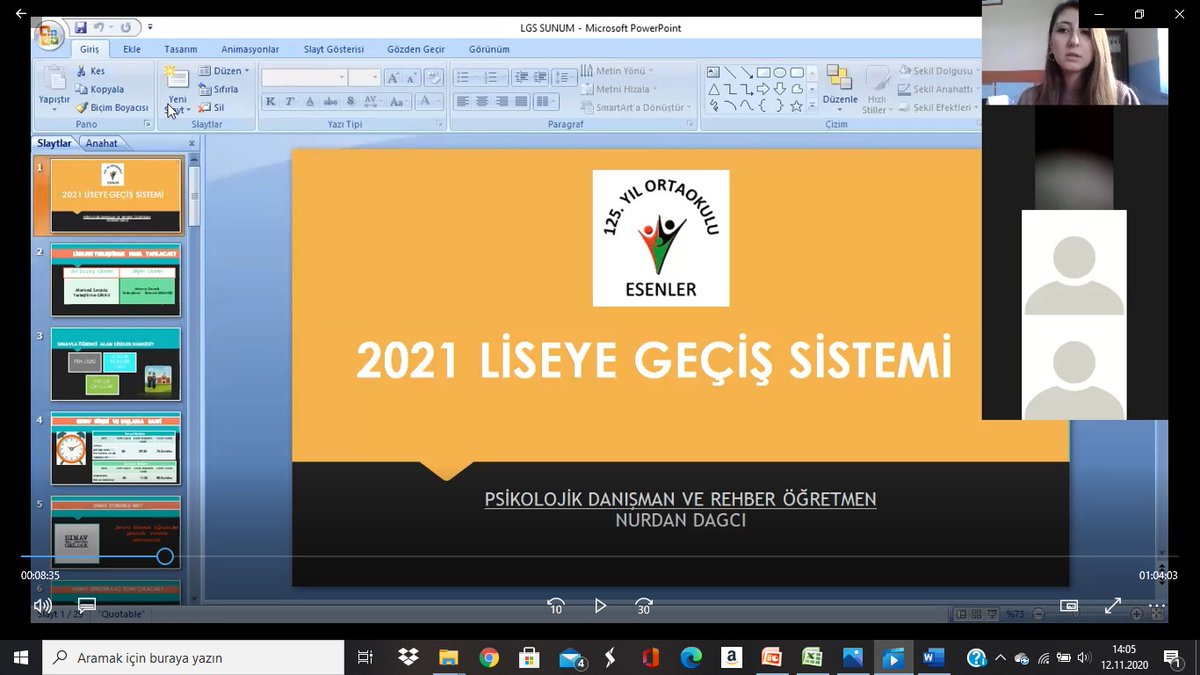Click the player volume speaker icon
The height and width of the screenshot is (675, 1200).
43,605
